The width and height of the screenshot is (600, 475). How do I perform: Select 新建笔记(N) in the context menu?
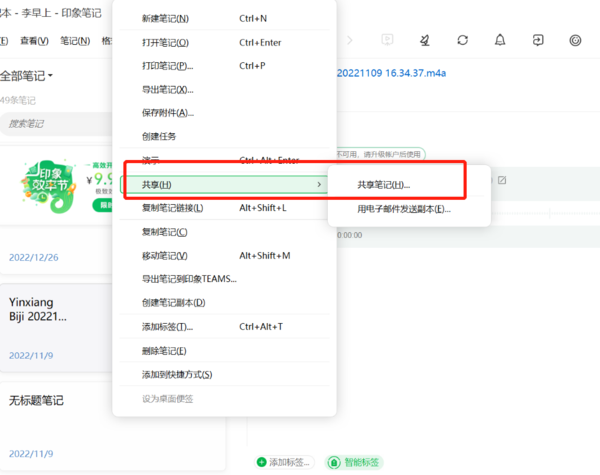pyautogui.click(x=164, y=19)
